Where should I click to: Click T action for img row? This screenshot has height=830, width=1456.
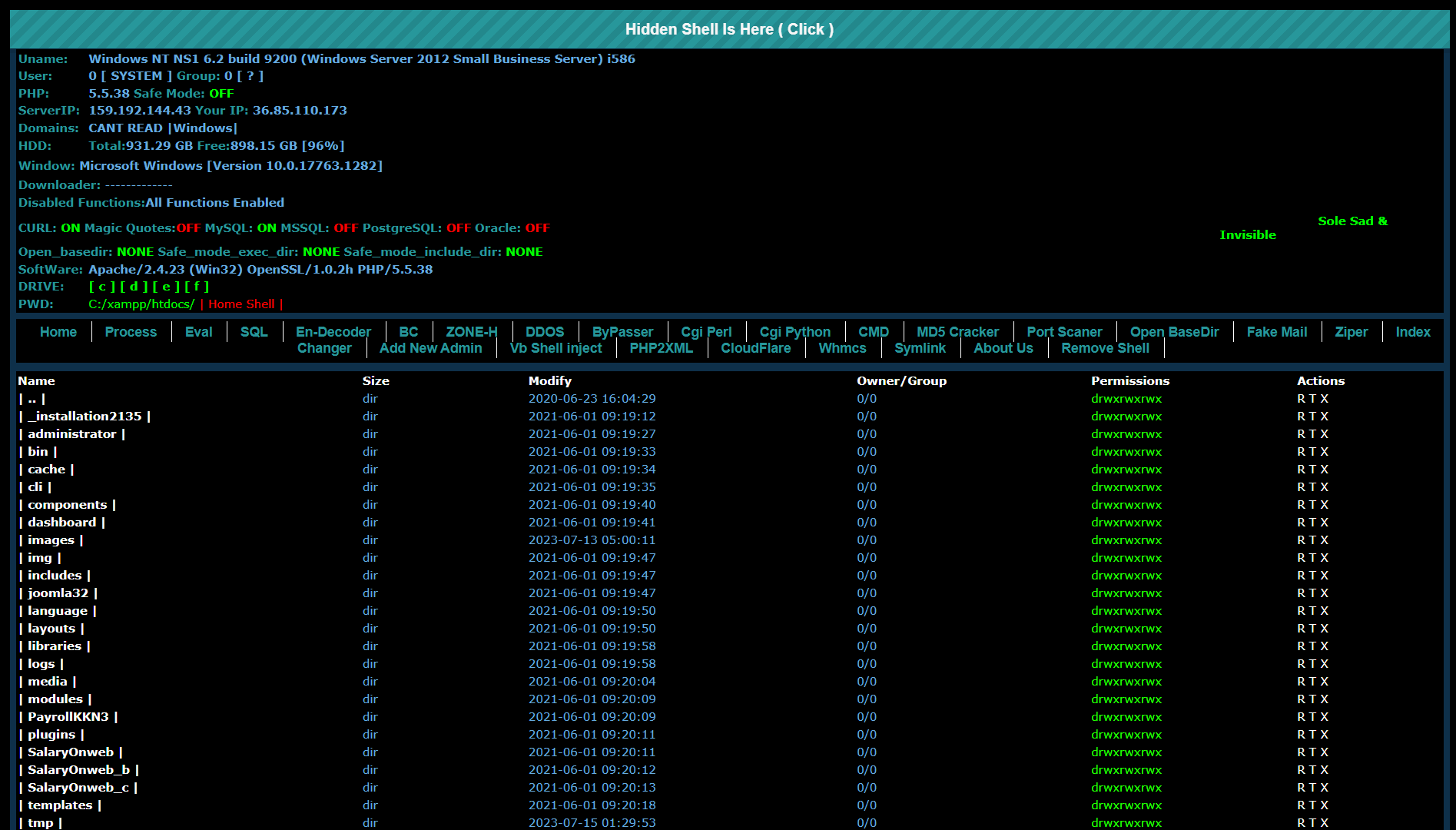coord(1313,558)
